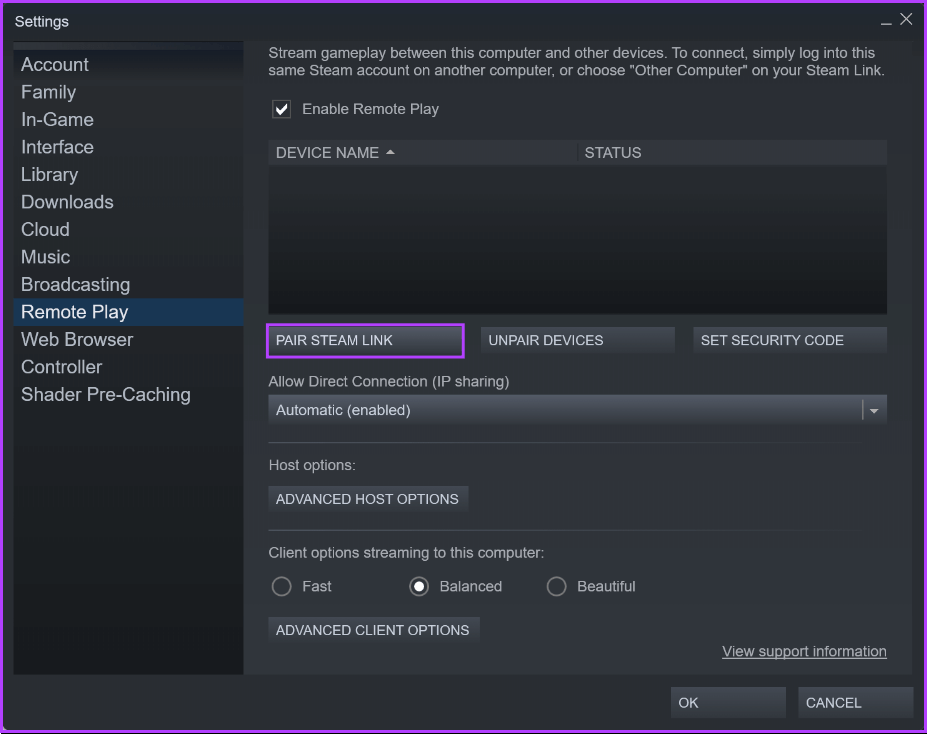Toggle Enable Remote Play checkbox
This screenshot has height=734, width=927.
click(x=281, y=109)
